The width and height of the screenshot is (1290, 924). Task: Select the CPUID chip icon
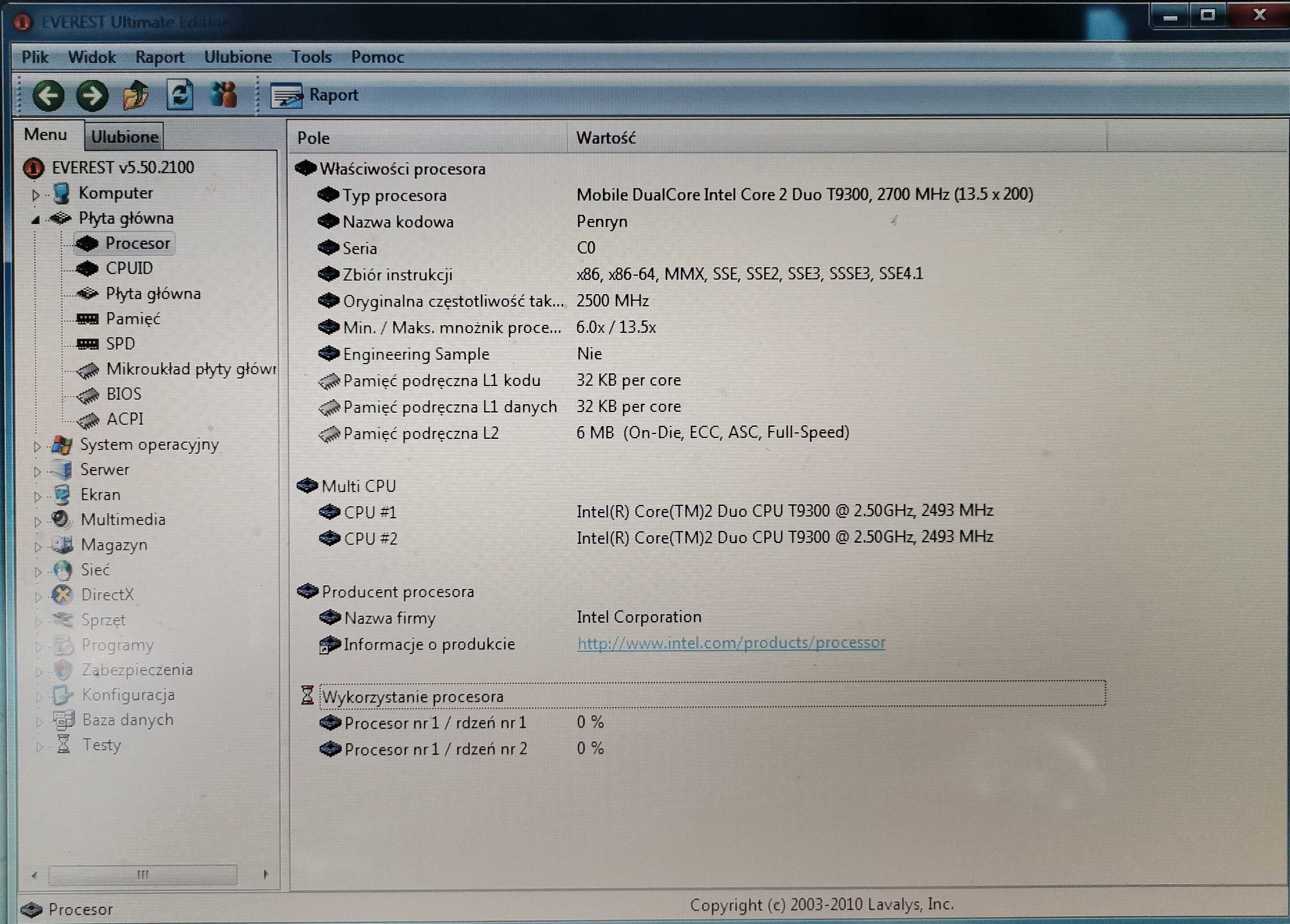(x=87, y=268)
